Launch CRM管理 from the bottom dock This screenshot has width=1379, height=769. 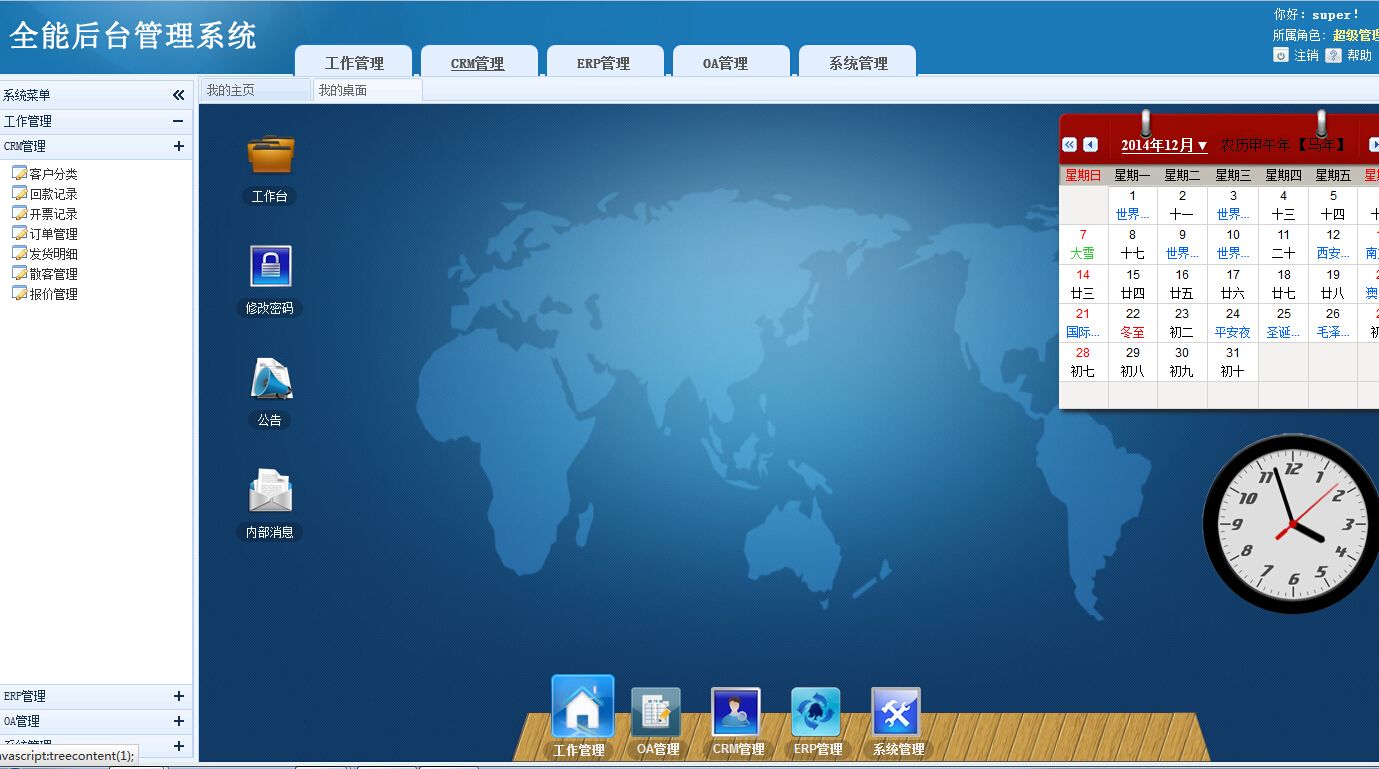(x=736, y=712)
